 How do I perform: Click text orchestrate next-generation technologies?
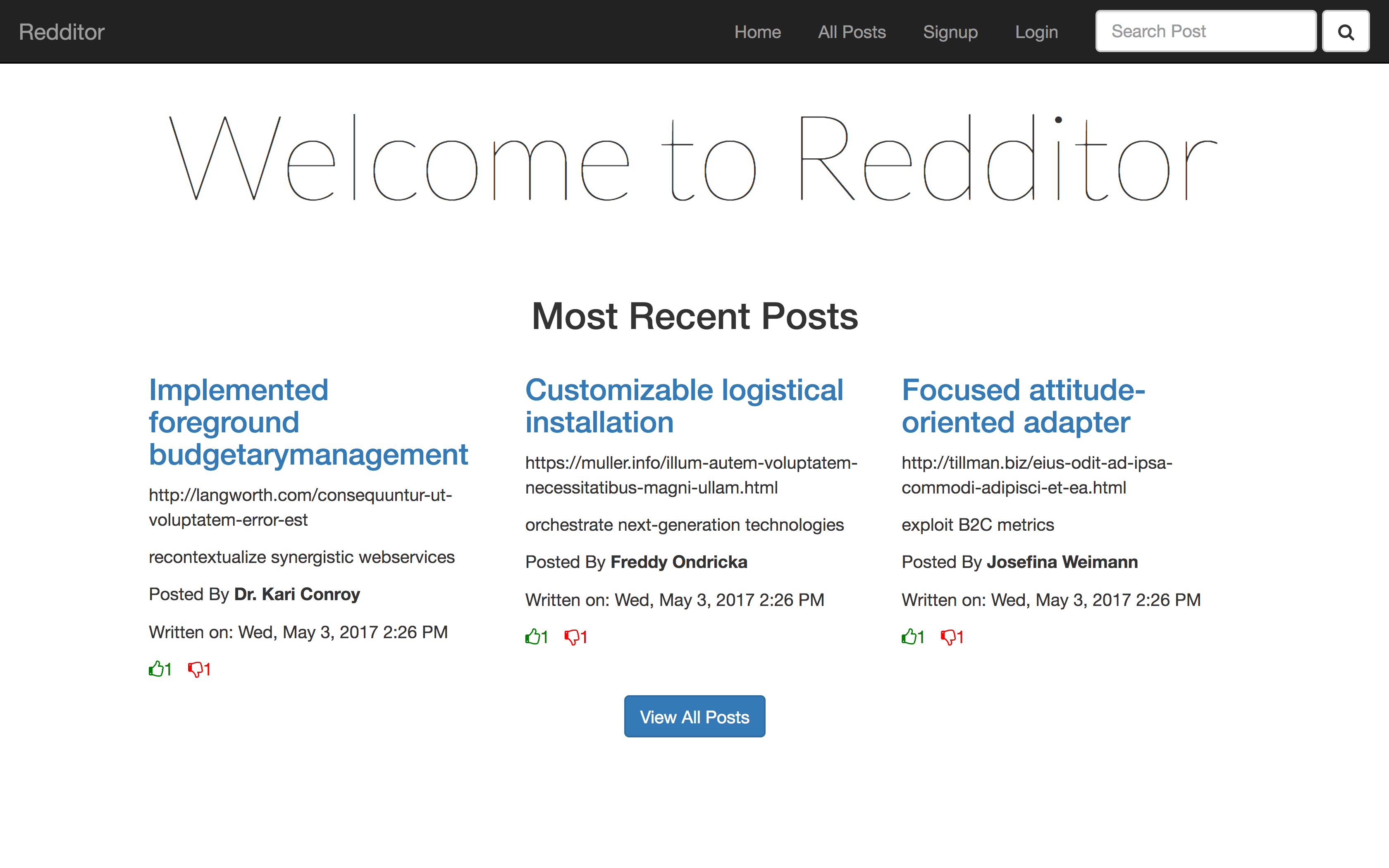point(684,525)
